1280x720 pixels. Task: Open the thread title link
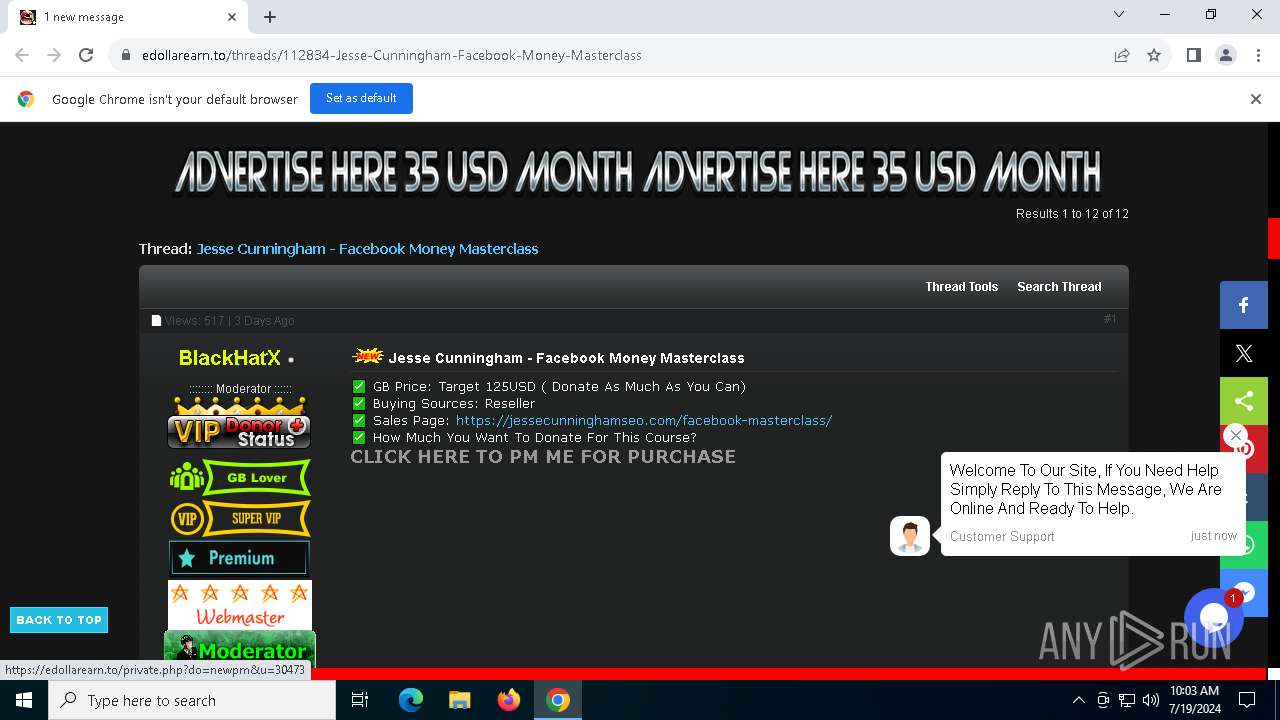click(x=367, y=249)
